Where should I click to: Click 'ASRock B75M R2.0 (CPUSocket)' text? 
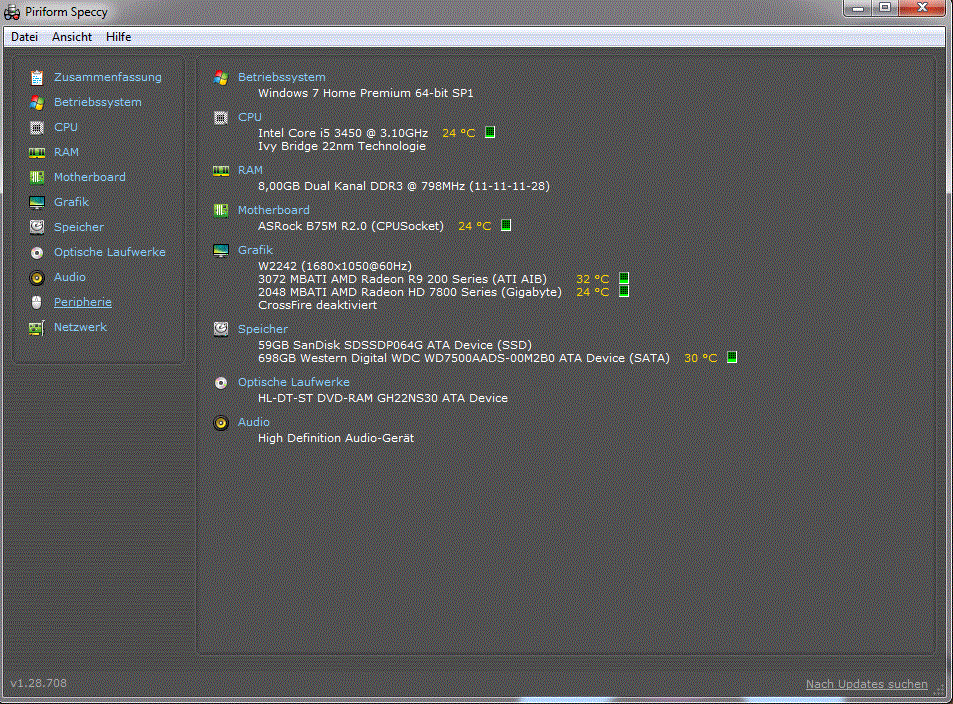(351, 226)
